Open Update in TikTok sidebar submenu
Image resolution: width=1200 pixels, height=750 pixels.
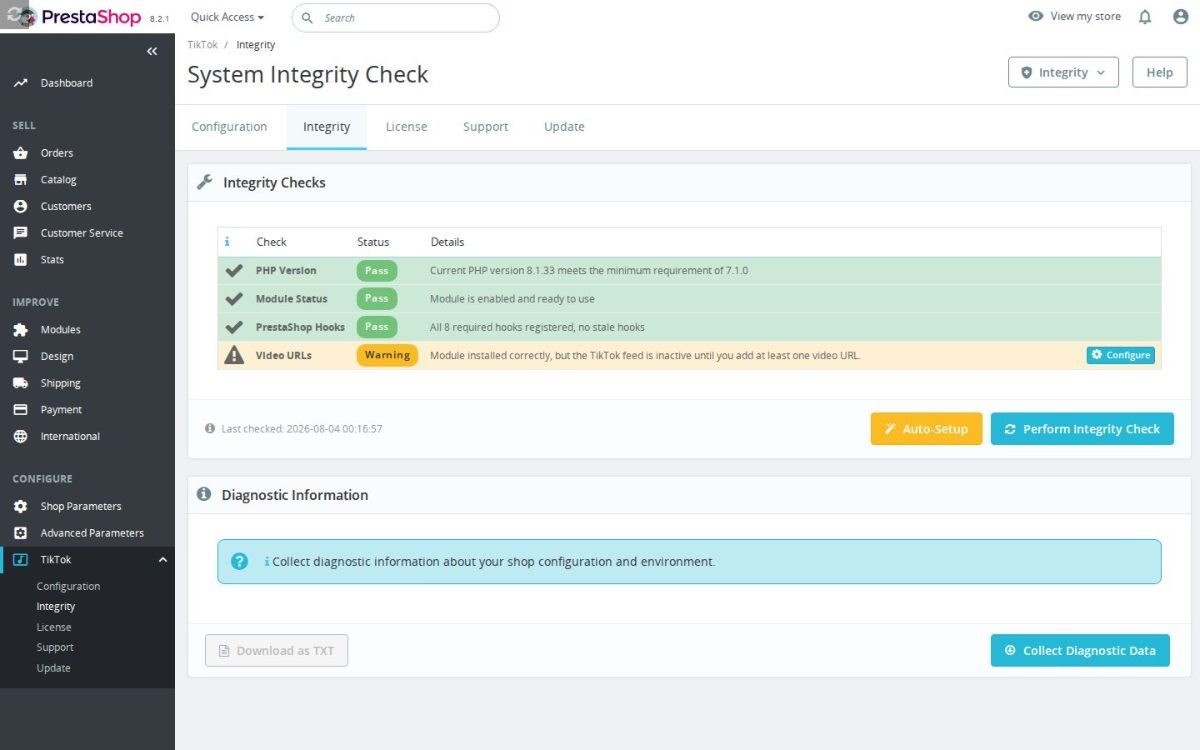click(54, 668)
